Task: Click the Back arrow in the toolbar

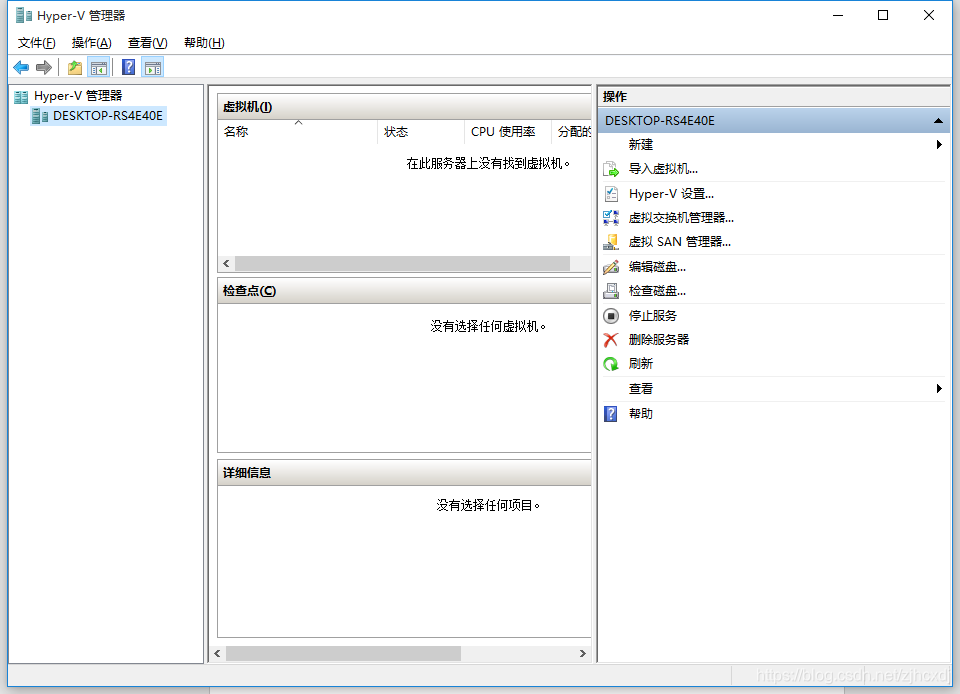Action: click(21, 67)
